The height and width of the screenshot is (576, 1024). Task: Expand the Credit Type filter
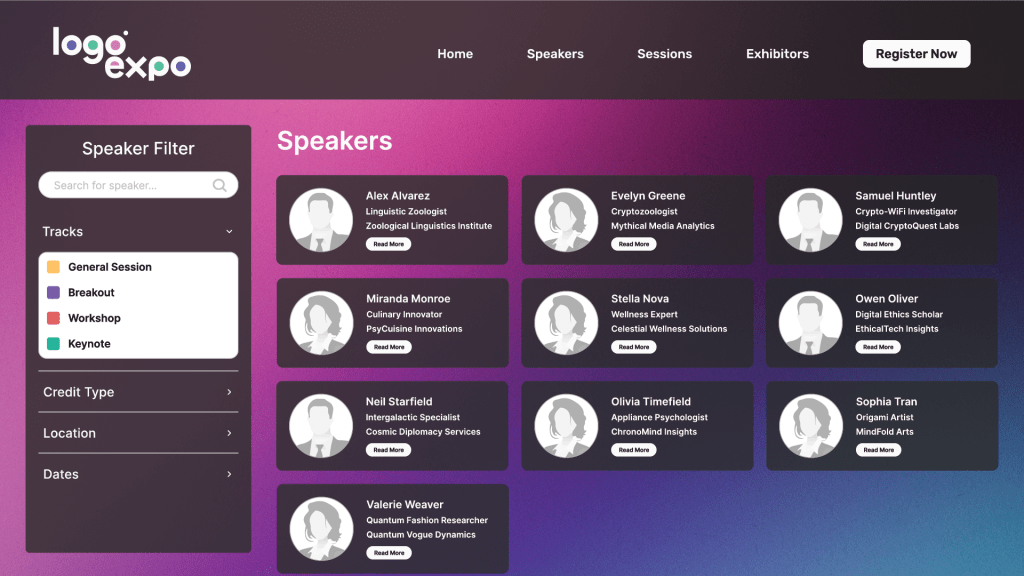click(x=229, y=392)
